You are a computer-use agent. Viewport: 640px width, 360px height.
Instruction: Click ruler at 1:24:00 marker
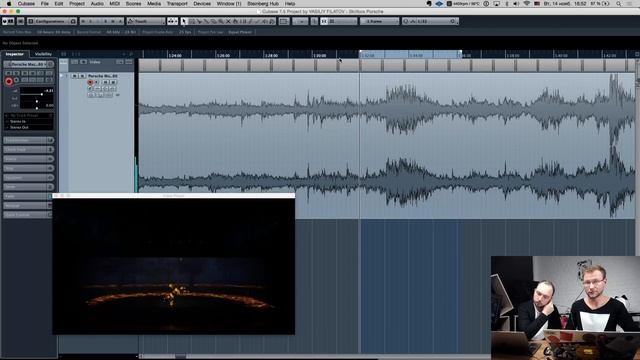coord(175,55)
